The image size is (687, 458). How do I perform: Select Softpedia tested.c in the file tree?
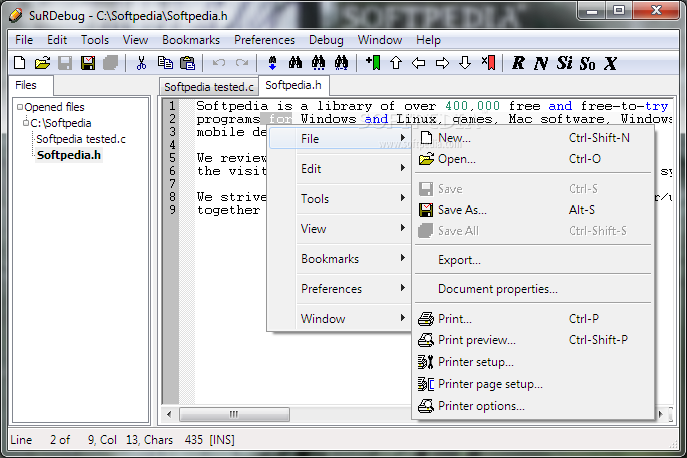81,139
